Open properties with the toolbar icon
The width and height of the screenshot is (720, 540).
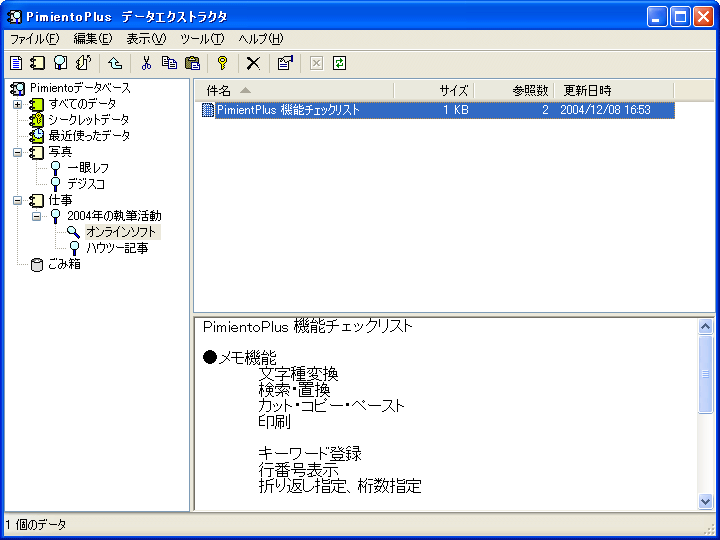tap(285, 63)
